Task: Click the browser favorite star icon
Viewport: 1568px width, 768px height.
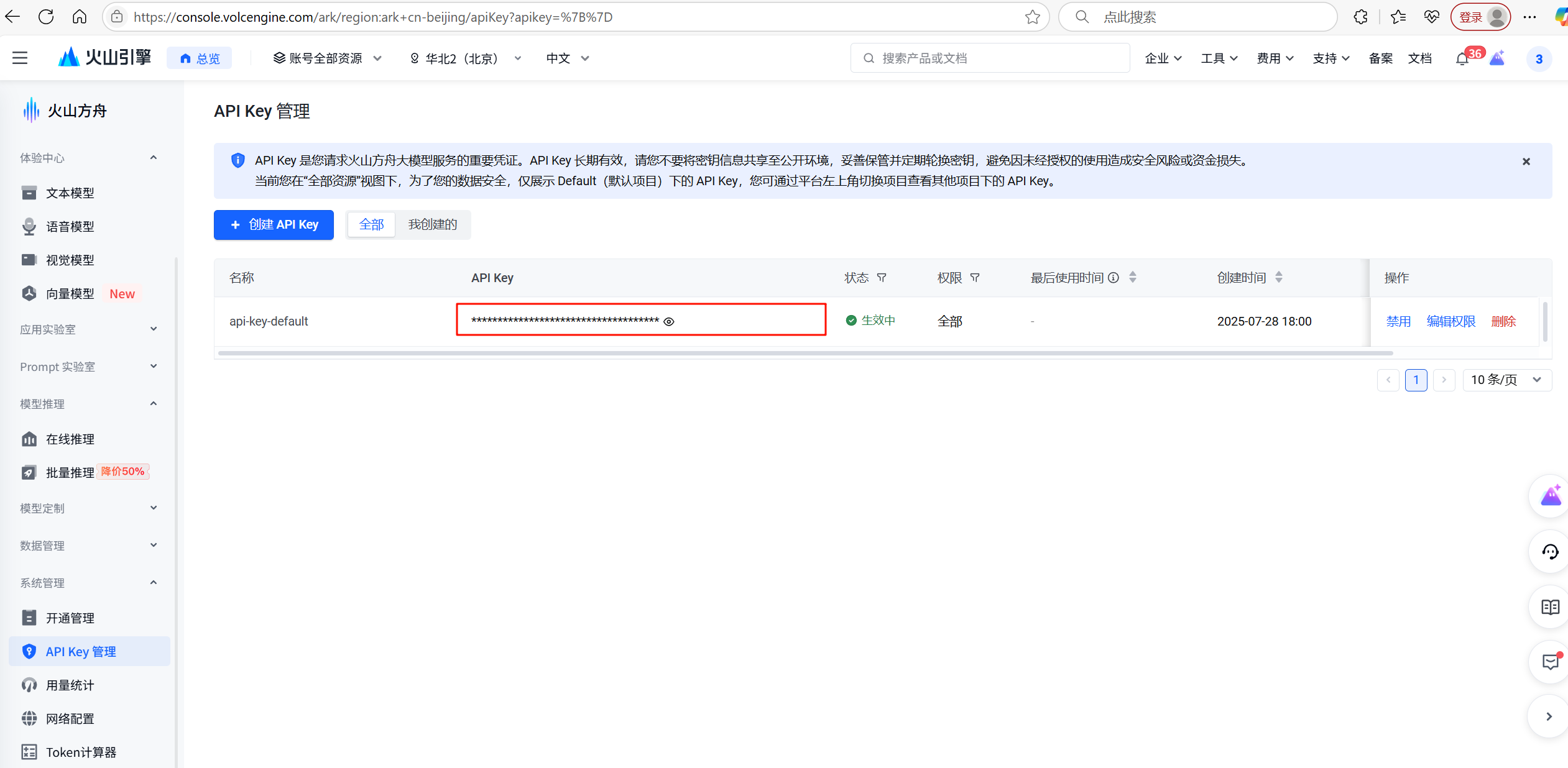Action: point(1032,17)
